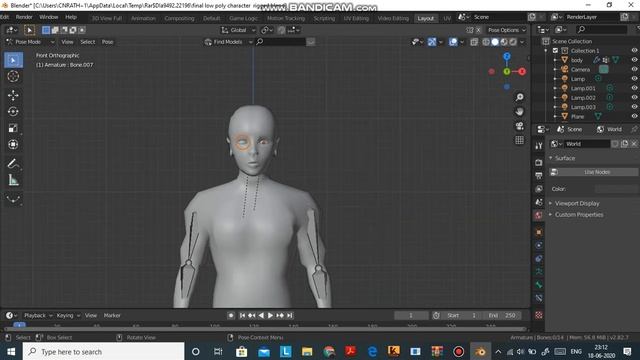Image resolution: width=640 pixels, height=360 pixels.
Task: Click the Y axis gizmo ball
Action: [507, 71]
